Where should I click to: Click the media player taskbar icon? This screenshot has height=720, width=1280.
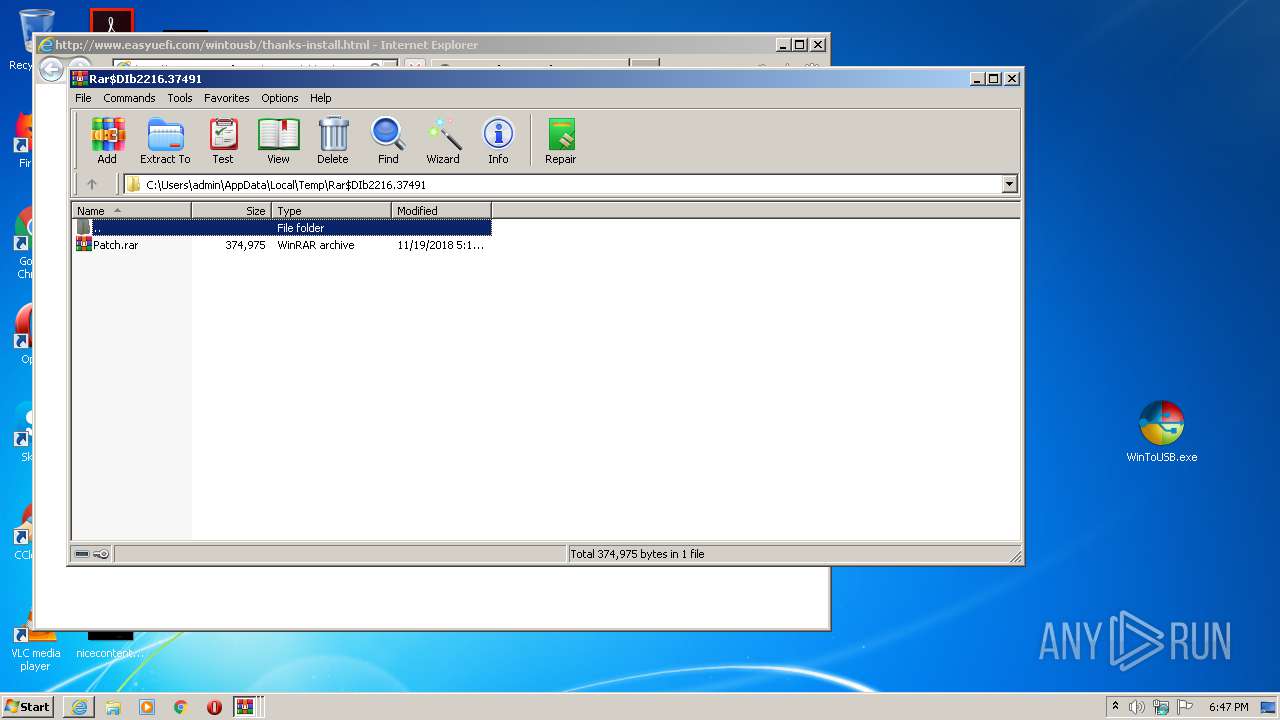[147, 707]
